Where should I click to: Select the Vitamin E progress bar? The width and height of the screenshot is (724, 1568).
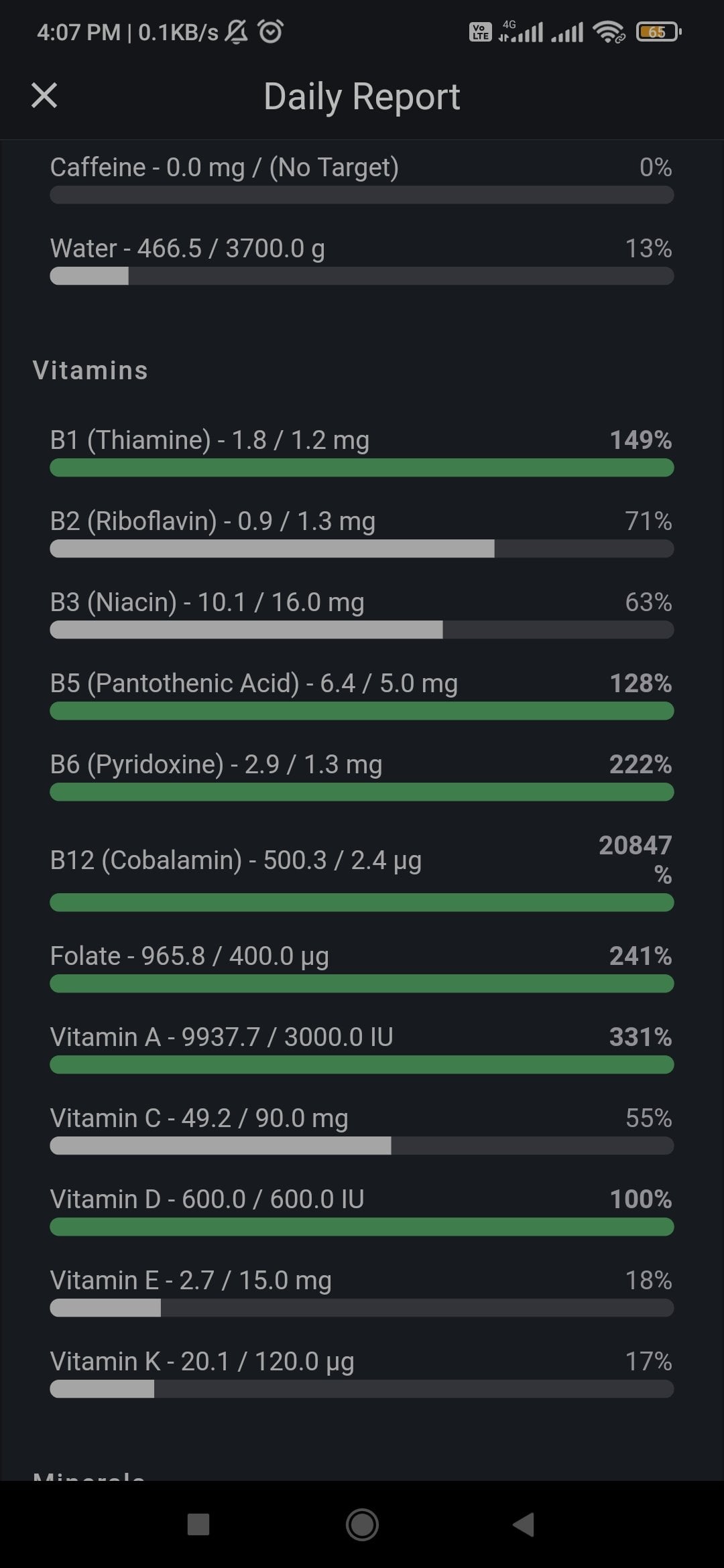(362, 1307)
